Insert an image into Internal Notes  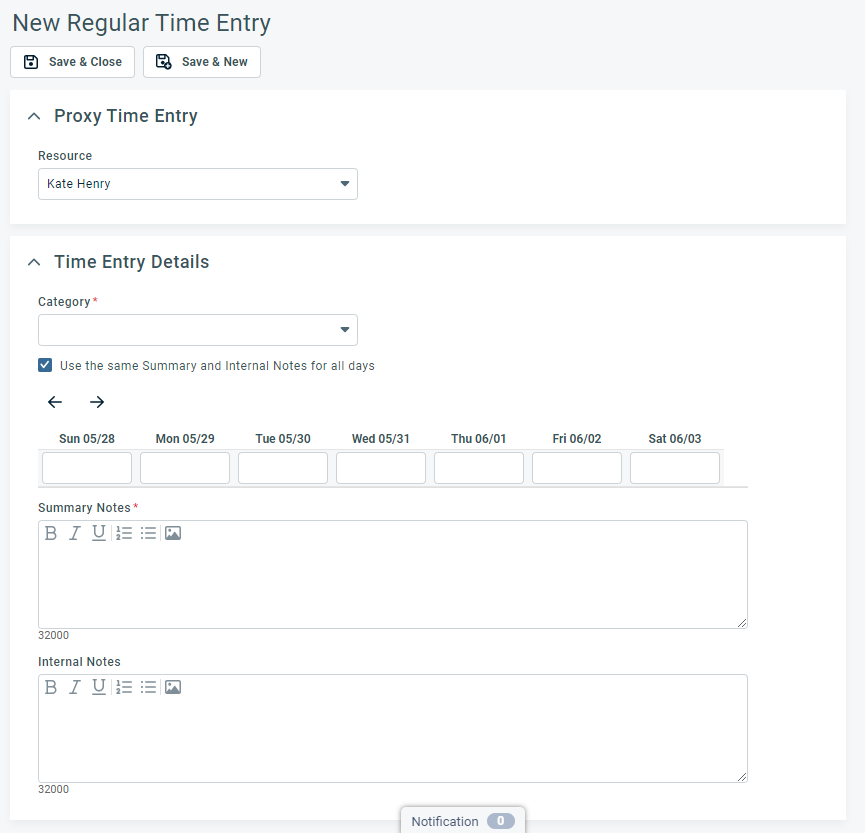173,686
